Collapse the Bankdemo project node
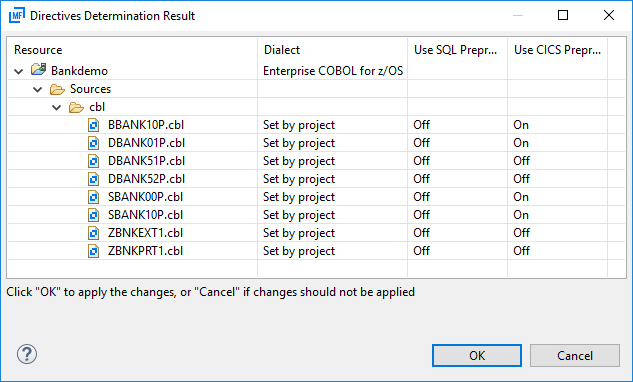Viewport: 633px width, 382px height. tap(19, 71)
